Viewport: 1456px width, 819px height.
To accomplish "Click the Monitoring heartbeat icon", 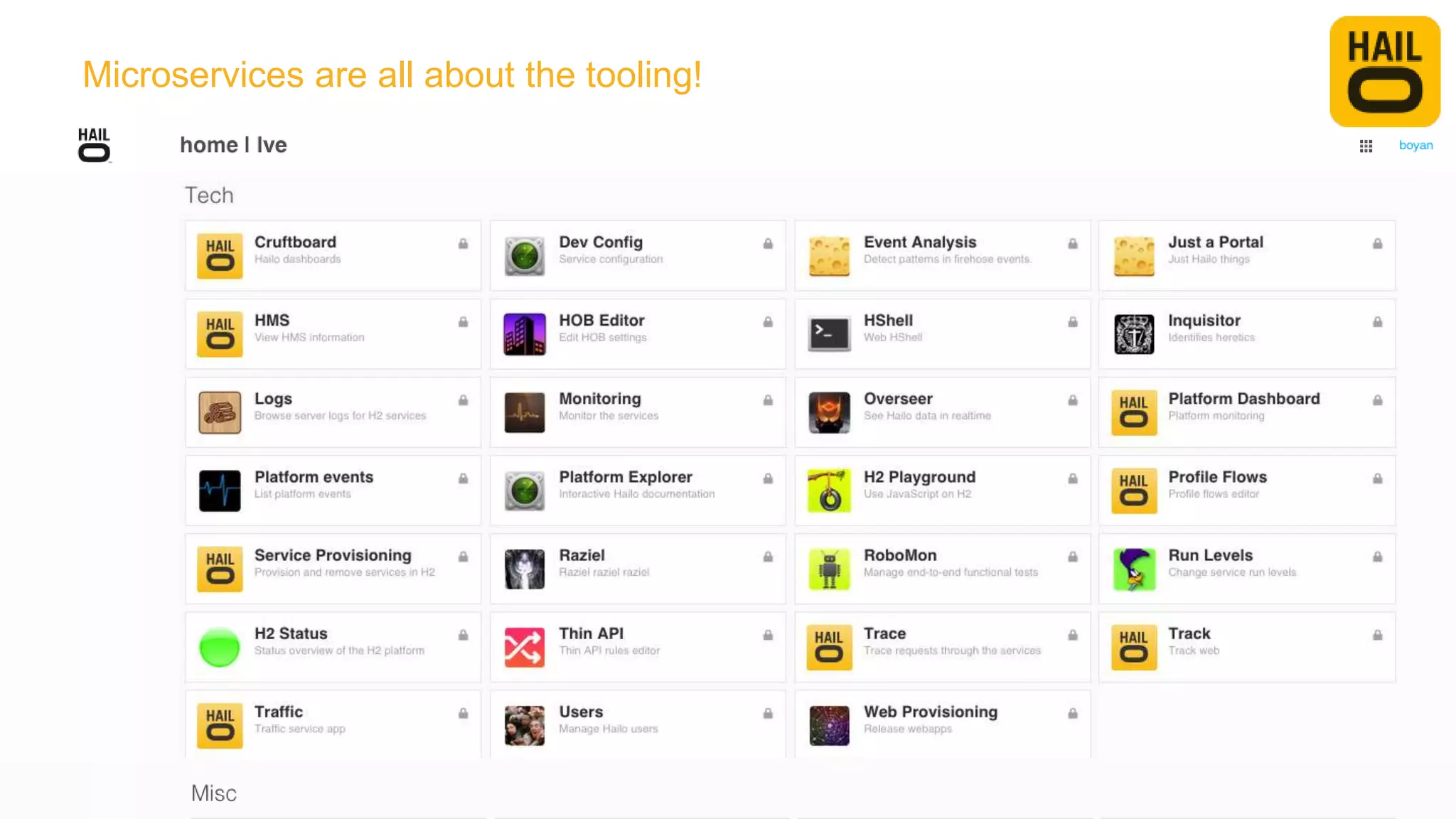I will (525, 412).
